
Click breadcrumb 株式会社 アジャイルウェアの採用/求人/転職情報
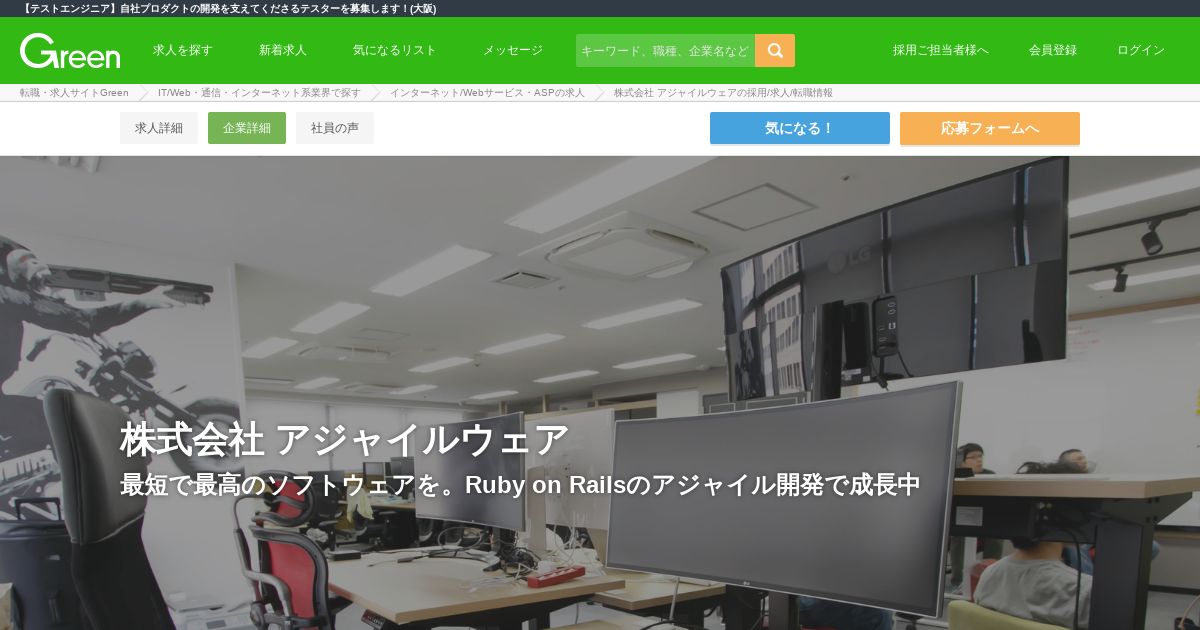coord(723,92)
